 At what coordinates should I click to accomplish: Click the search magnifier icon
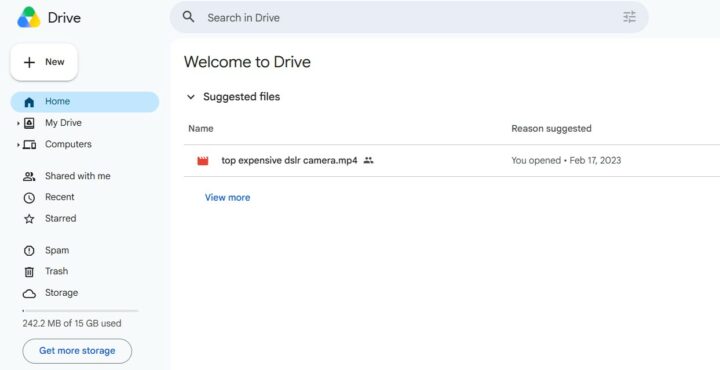pos(188,17)
